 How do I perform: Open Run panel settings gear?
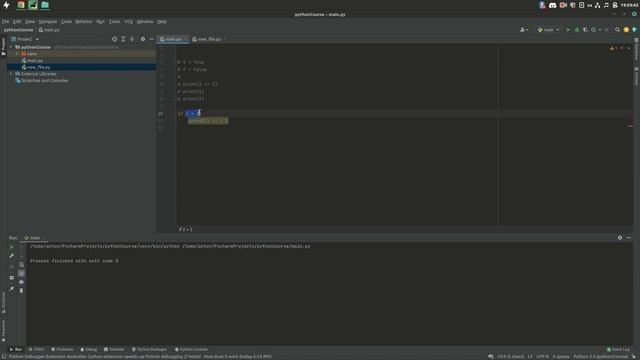coord(620,238)
